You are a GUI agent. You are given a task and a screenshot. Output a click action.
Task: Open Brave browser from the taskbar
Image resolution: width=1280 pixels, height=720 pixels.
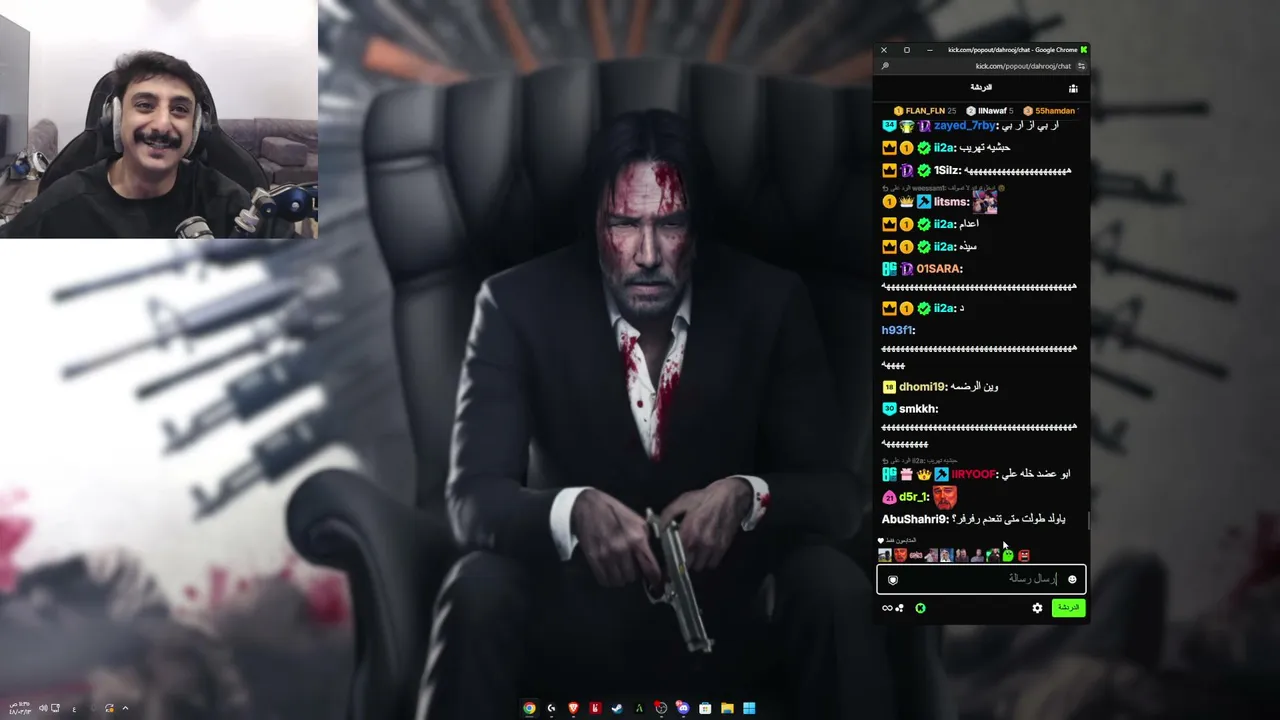point(573,708)
